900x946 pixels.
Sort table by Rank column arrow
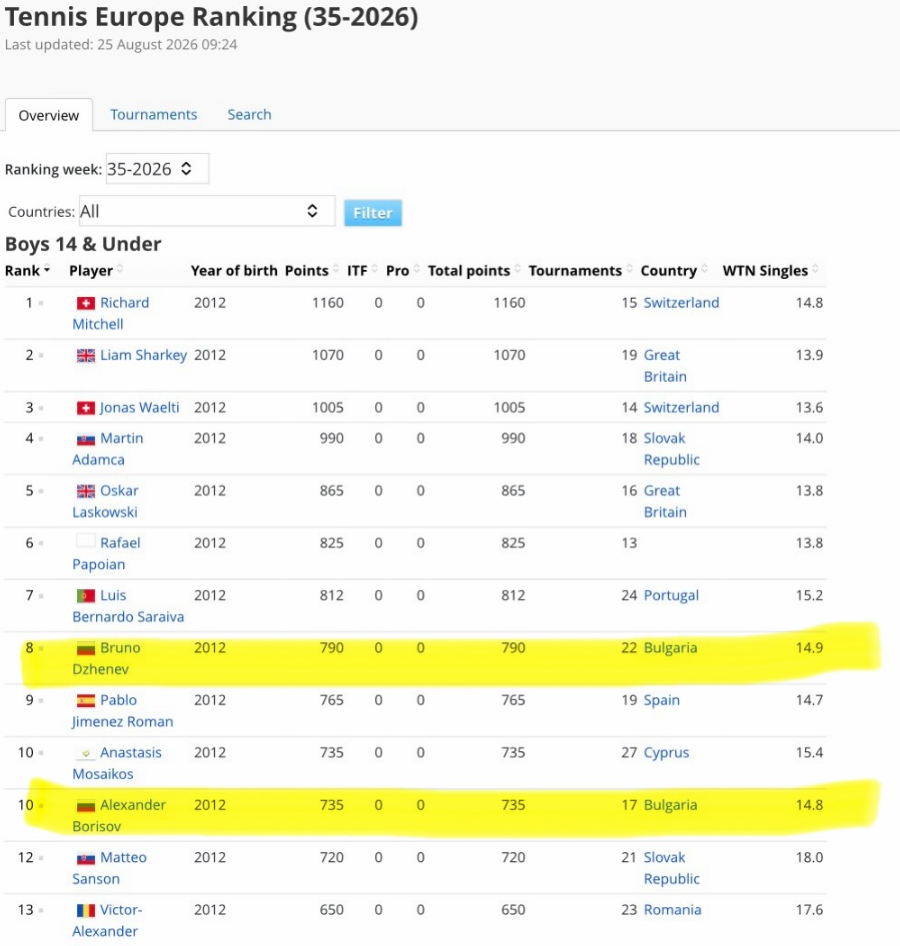46,270
